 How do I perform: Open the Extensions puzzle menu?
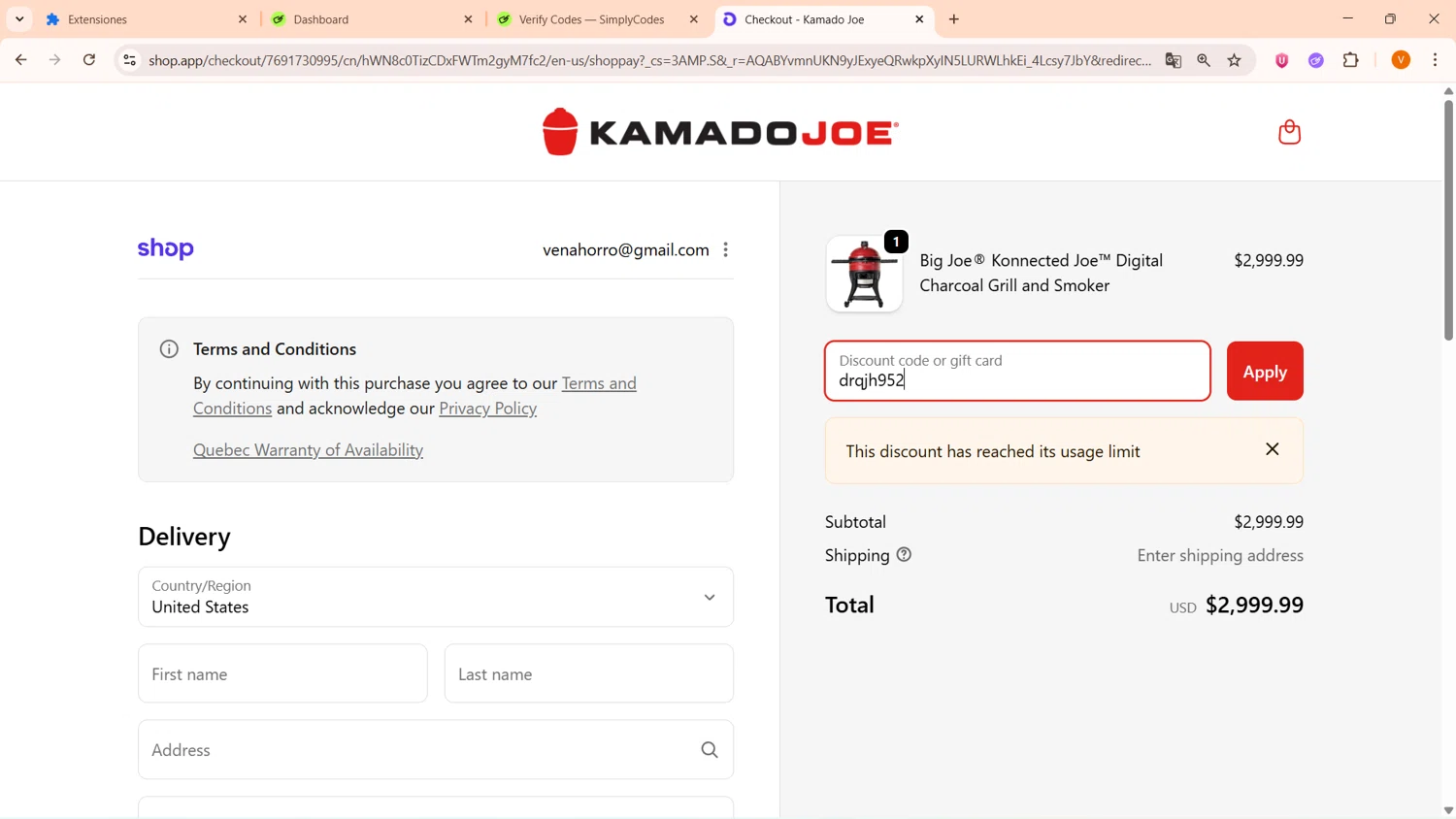(1351, 60)
